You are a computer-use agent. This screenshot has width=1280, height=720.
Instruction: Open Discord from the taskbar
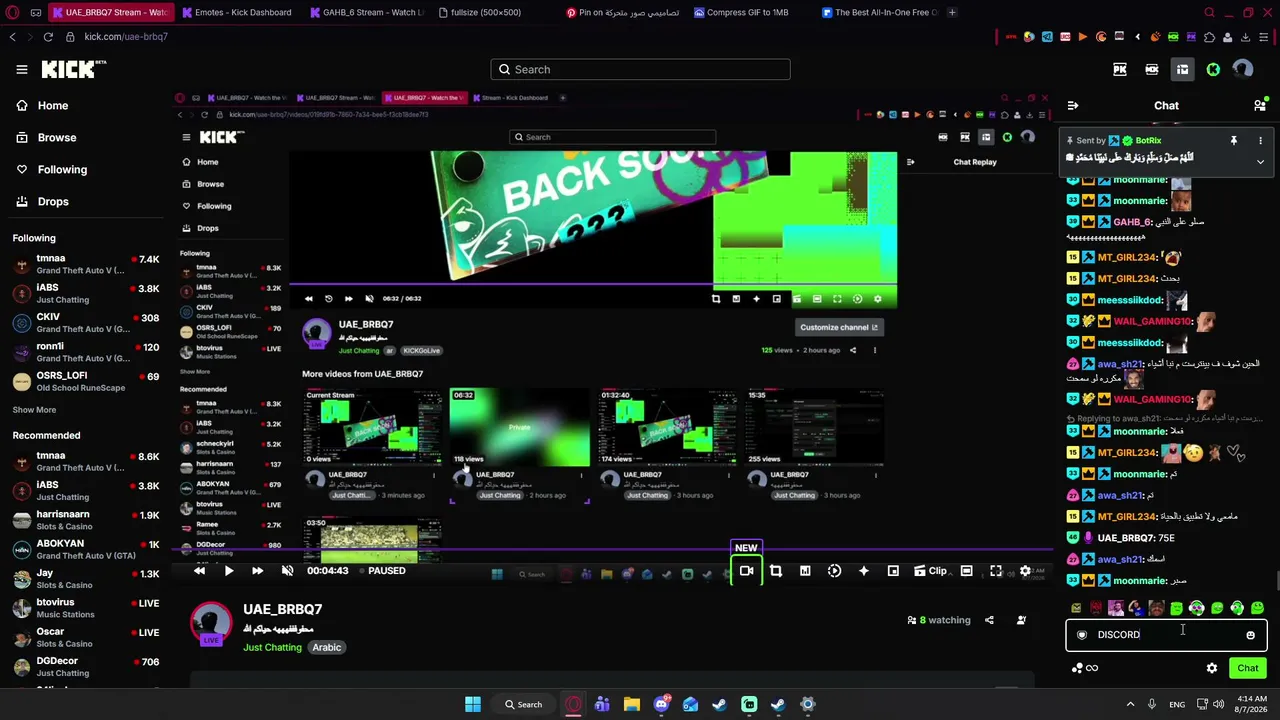tap(661, 705)
